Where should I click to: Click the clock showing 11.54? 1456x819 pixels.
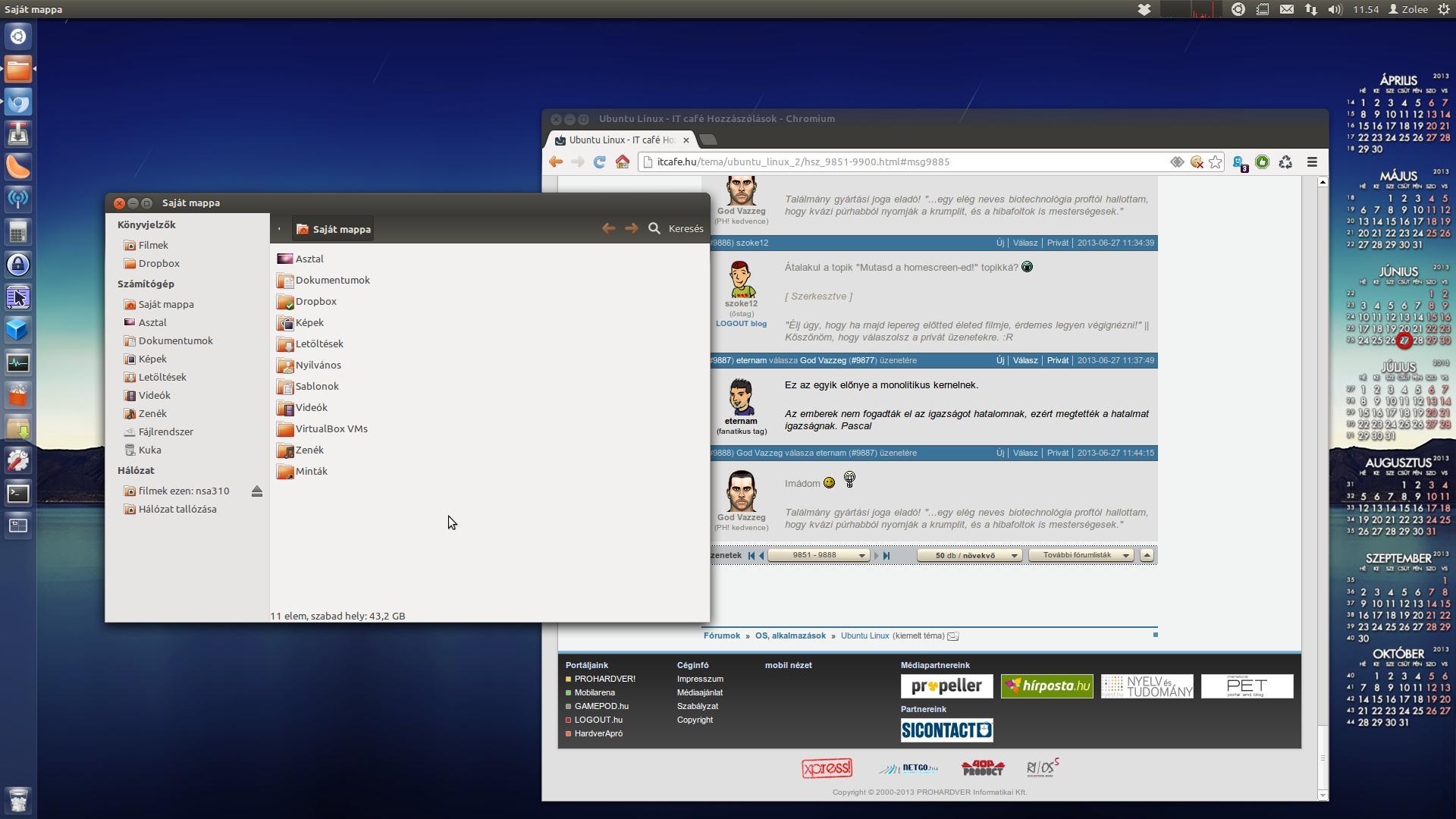(1366, 9)
